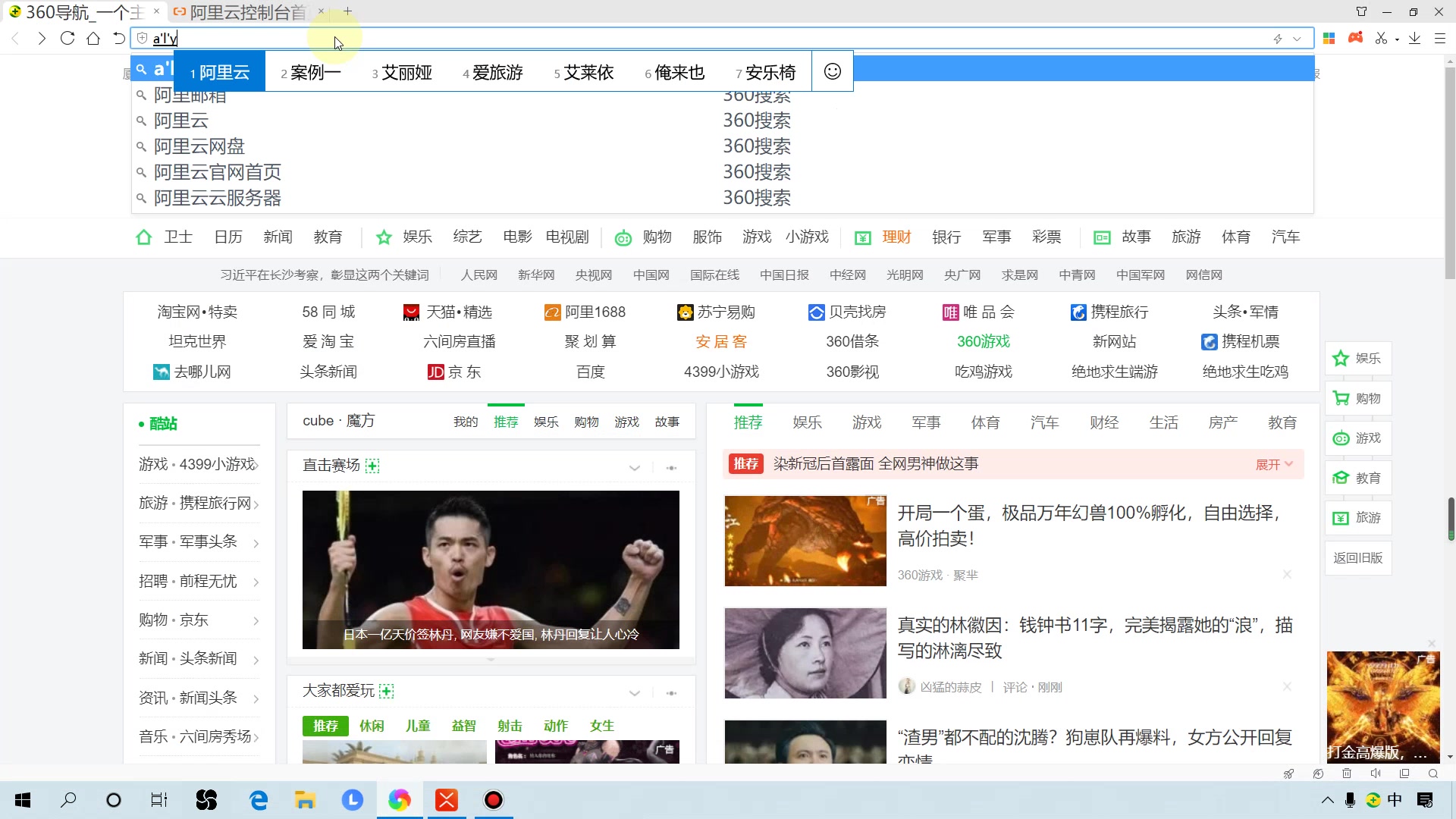Close the 阿里云控制台 tab
Image resolution: width=1456 pixels, height=819 pixels.
tap(321, 11)
